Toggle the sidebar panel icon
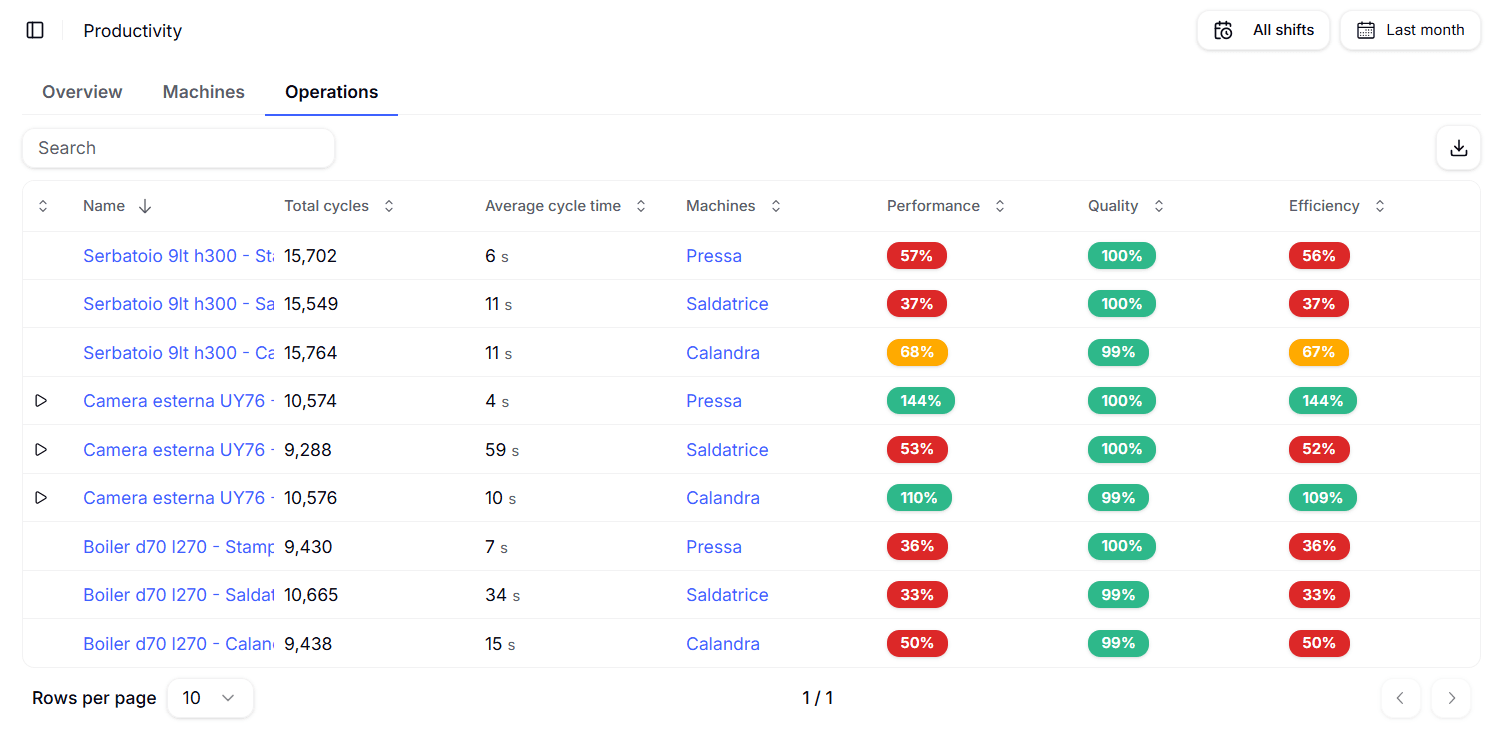The width and height of the screenshot is (1493, 737). click(35, 30)
